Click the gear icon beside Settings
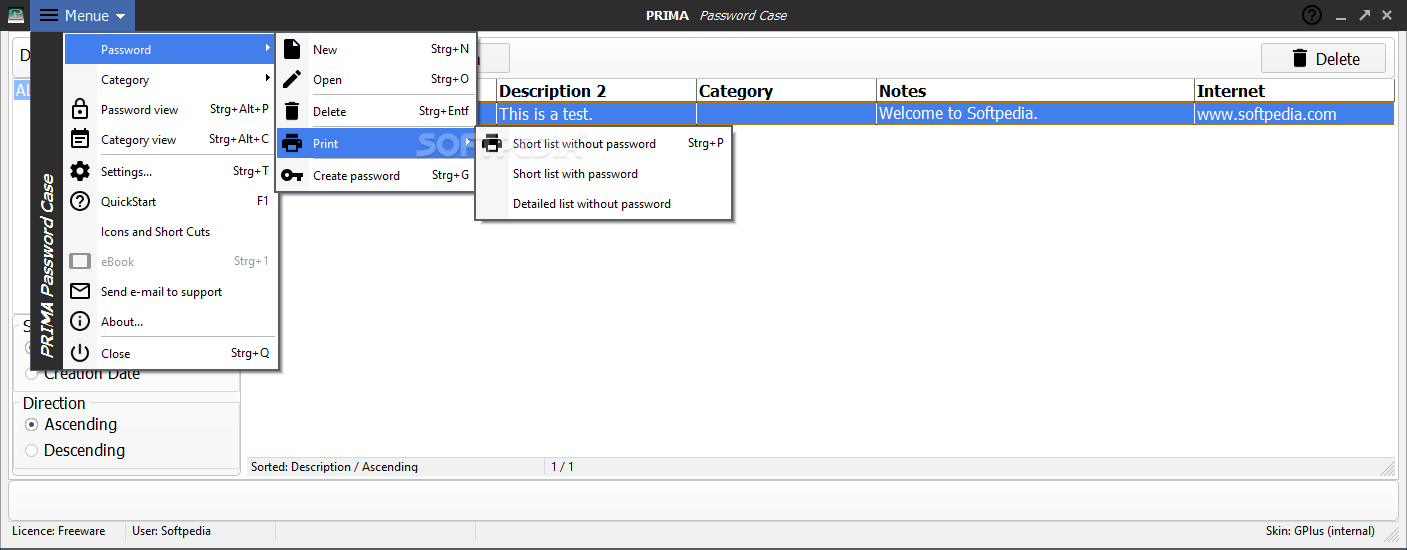Viewport: 1407px width, 550px height. (x=80, y=171)
